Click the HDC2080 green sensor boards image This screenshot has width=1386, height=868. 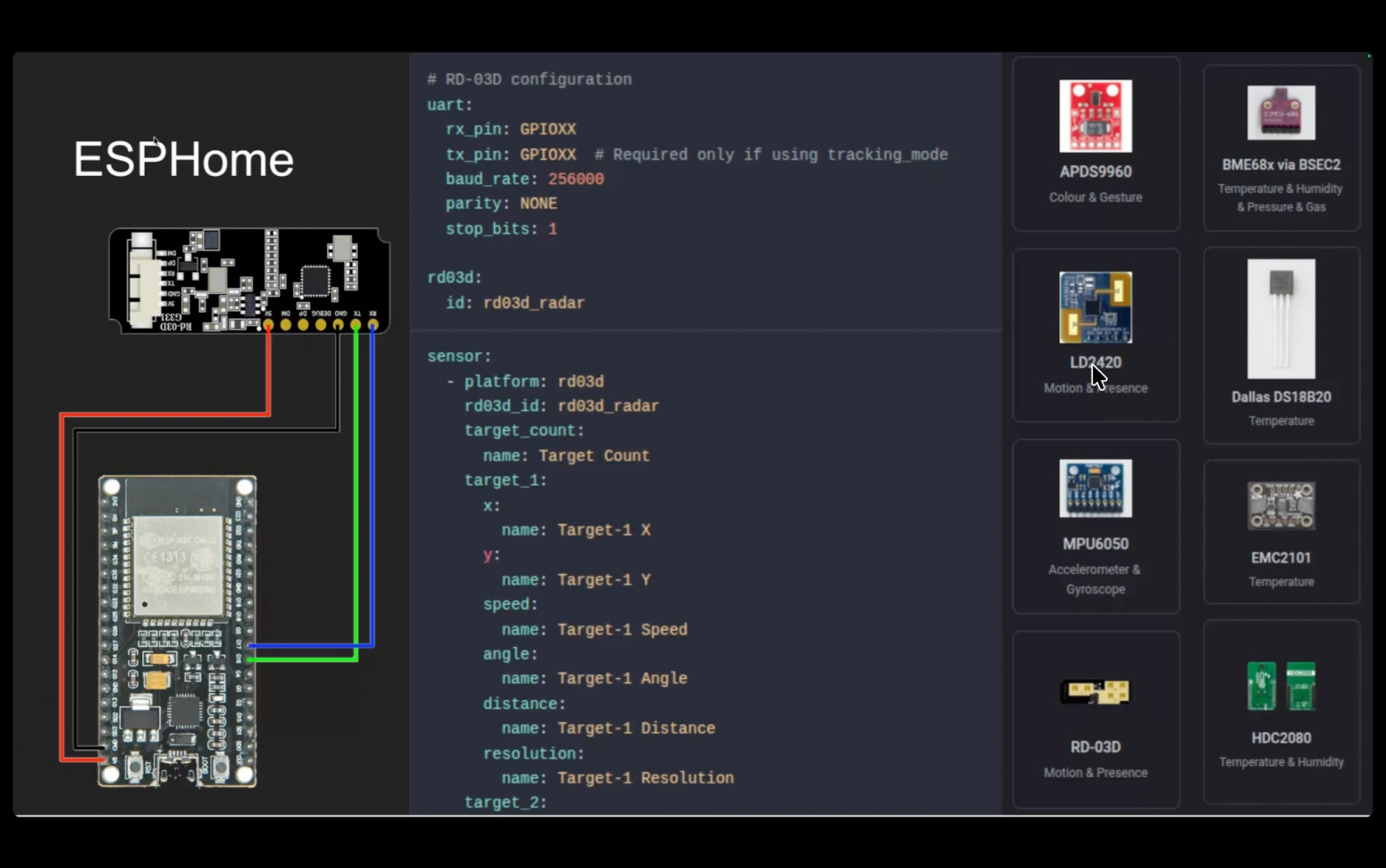point(1281,686)
